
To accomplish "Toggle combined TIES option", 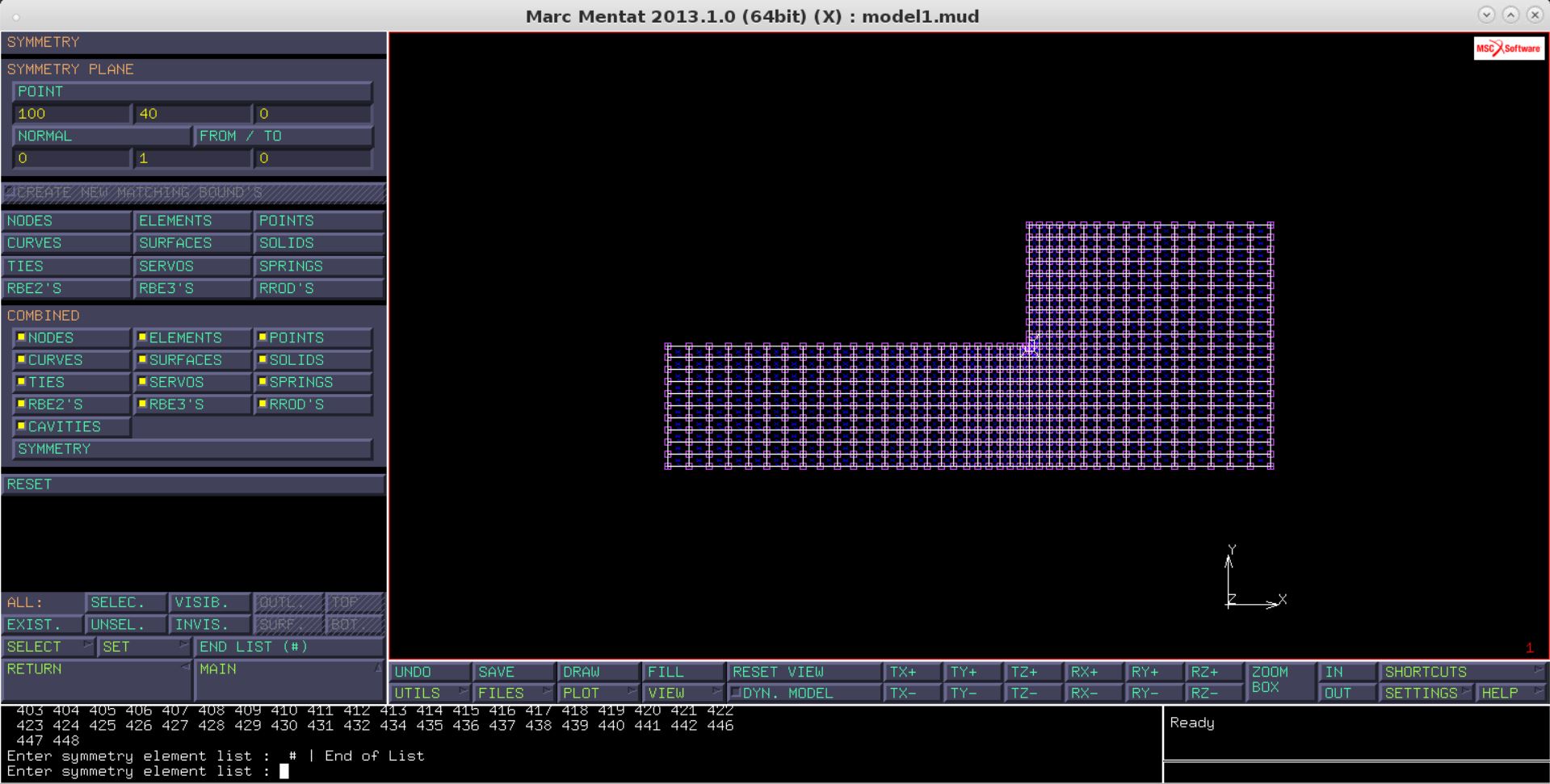I will pyautogui.click(x=71, y=382).
